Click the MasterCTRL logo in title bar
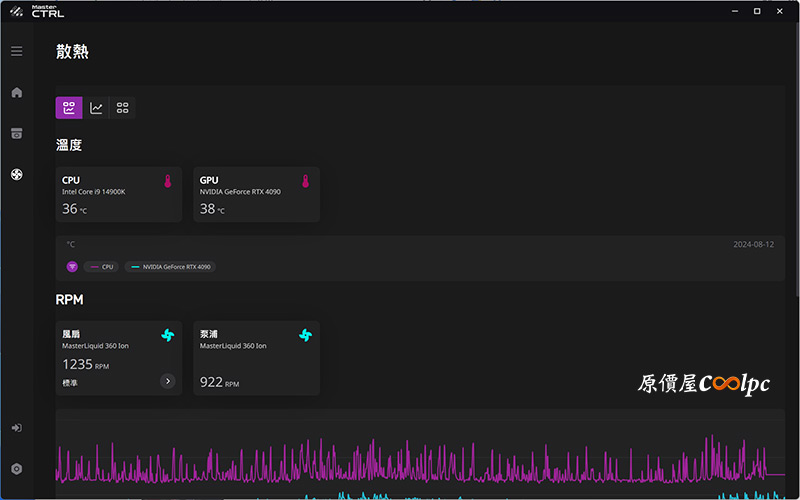This screenshot has width=800, height=500. click(37, 11)
